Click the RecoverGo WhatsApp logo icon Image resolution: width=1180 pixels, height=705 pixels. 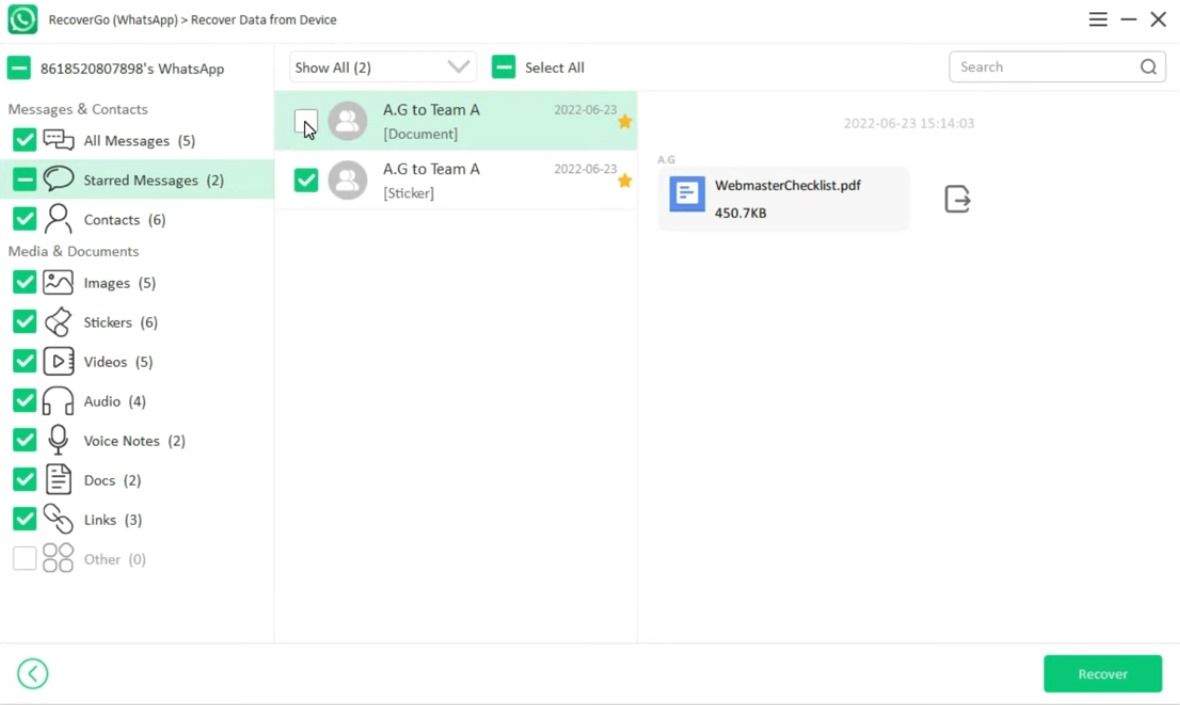click(x=23, y=19)
